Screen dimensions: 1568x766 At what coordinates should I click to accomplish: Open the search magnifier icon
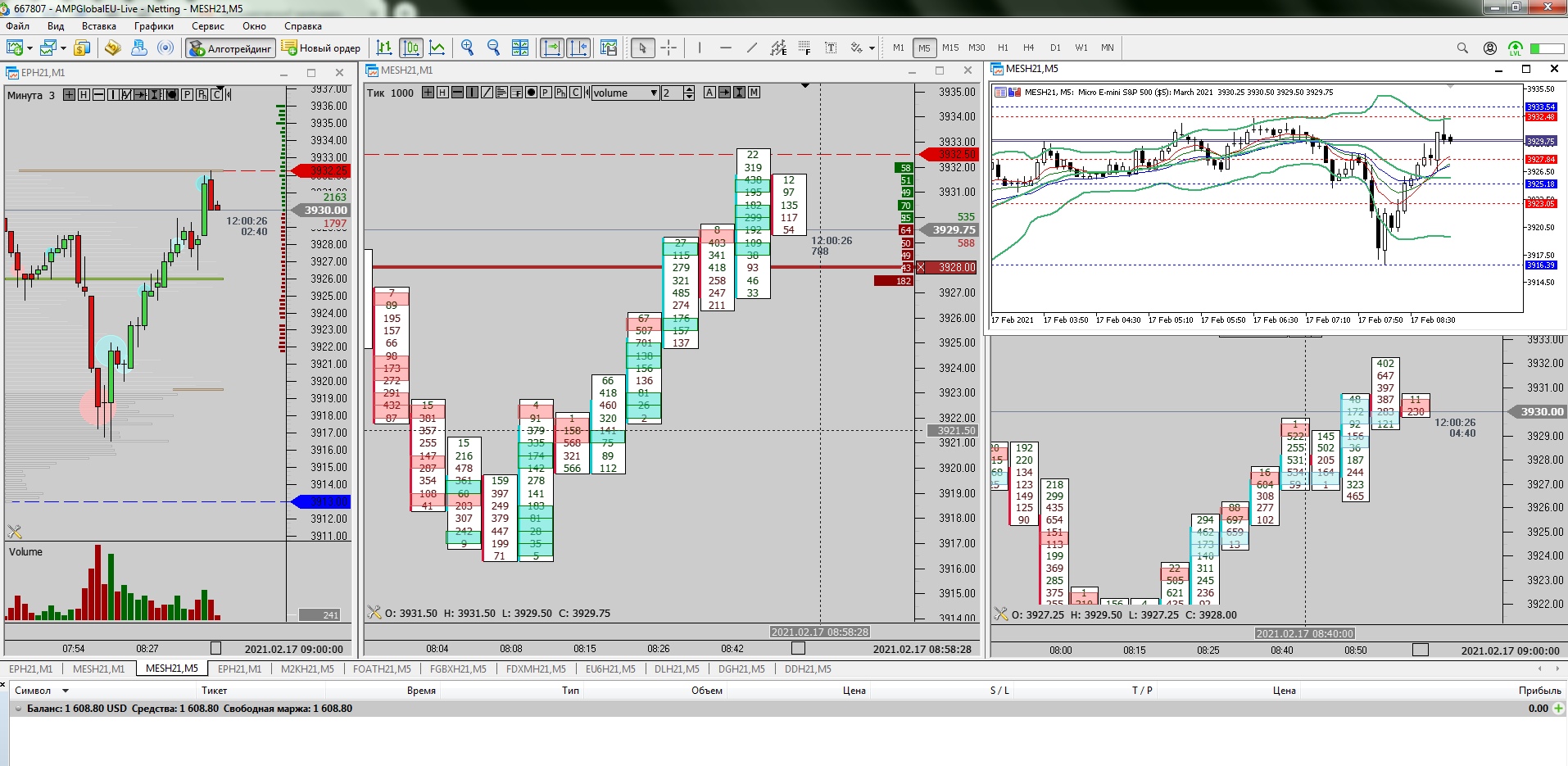pyautogui.click(x=1462, y=48)
